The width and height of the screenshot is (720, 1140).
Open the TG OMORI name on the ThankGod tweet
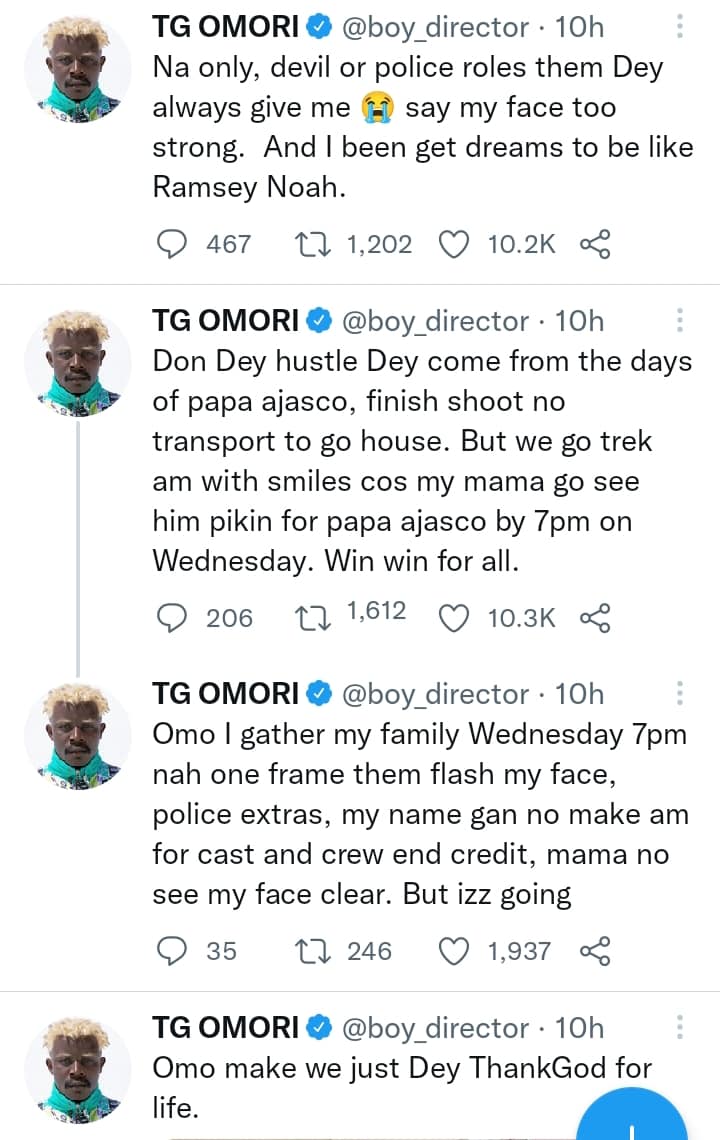(225, 1028)
